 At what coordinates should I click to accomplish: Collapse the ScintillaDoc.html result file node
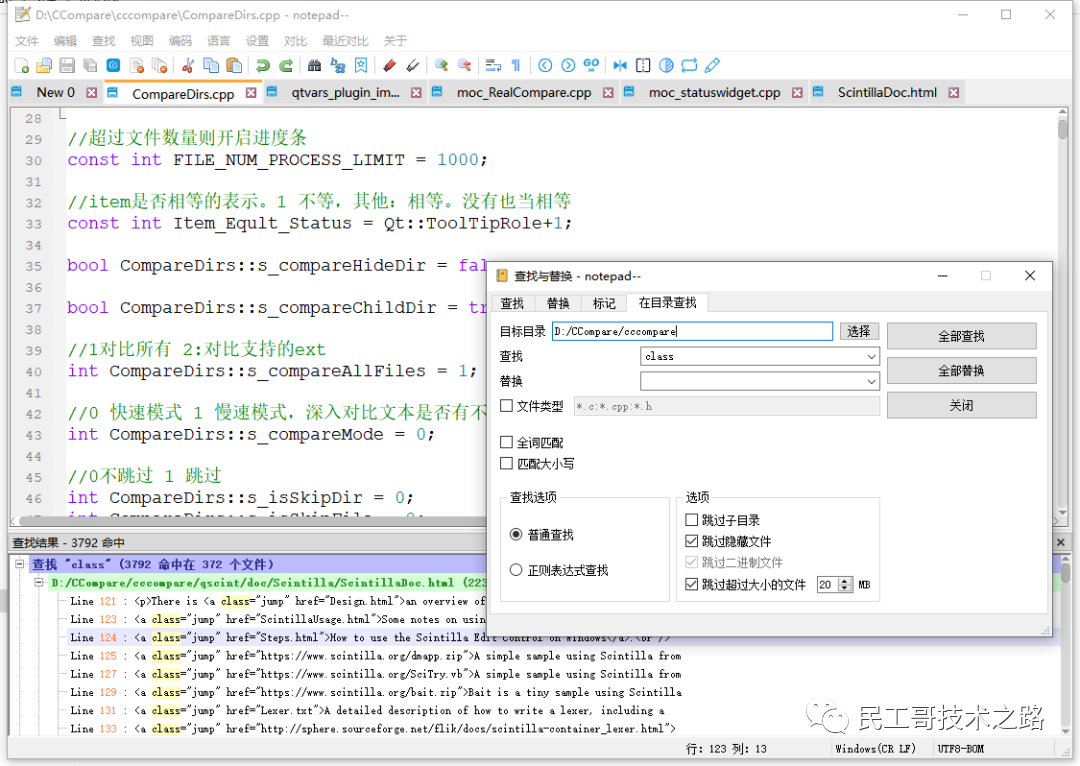(x=39, y=582)
